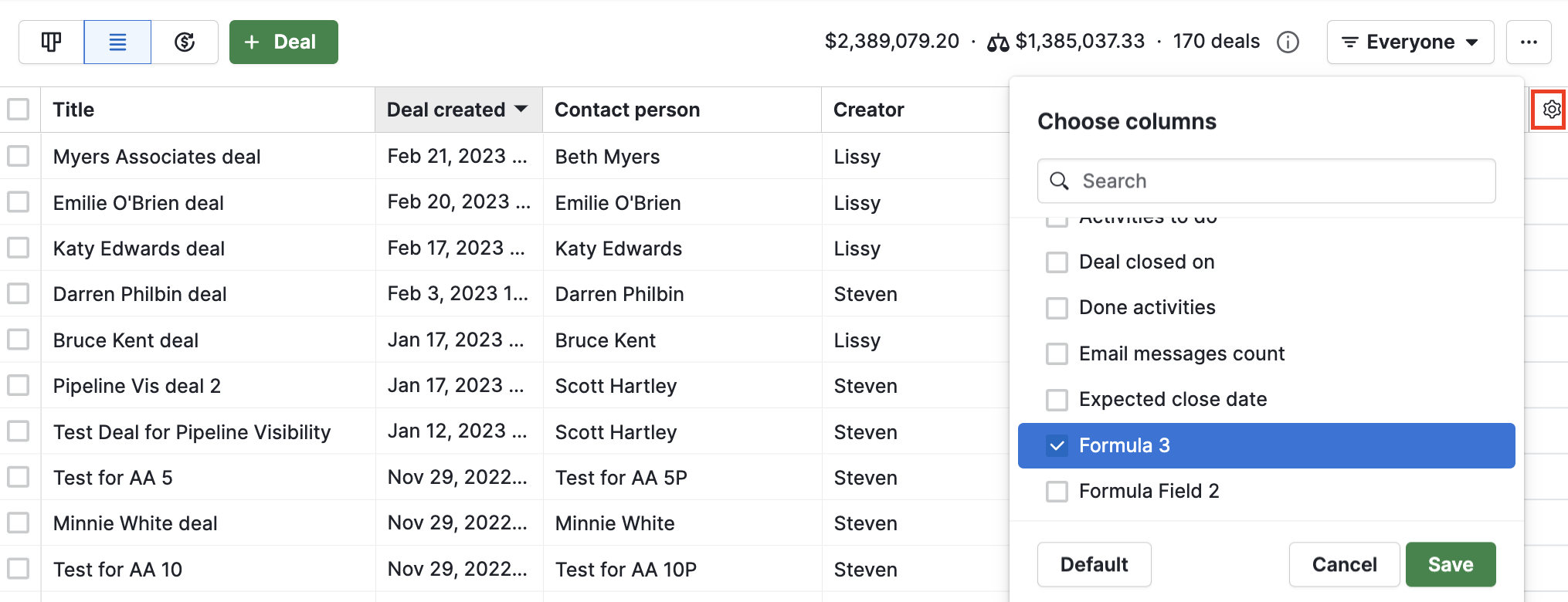Sort by the Contact person column header
This screenshot has width=1568, height=602.
tap(627, 110)
